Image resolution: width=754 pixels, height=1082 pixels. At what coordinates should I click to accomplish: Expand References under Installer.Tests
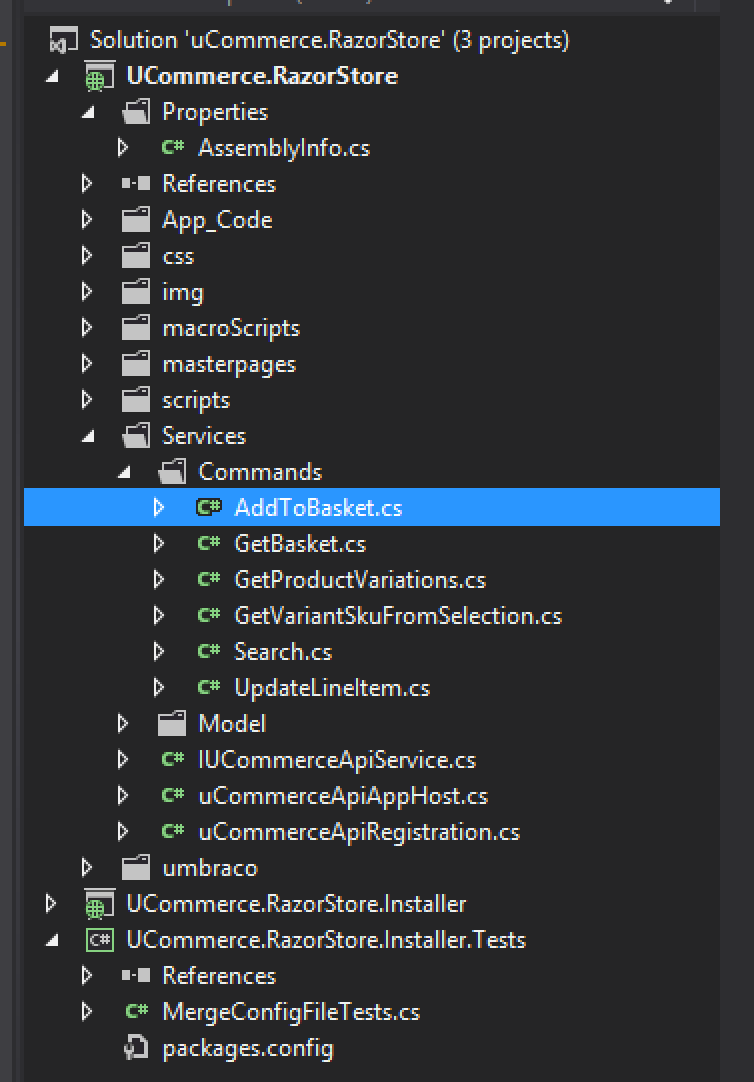[87, 975]
